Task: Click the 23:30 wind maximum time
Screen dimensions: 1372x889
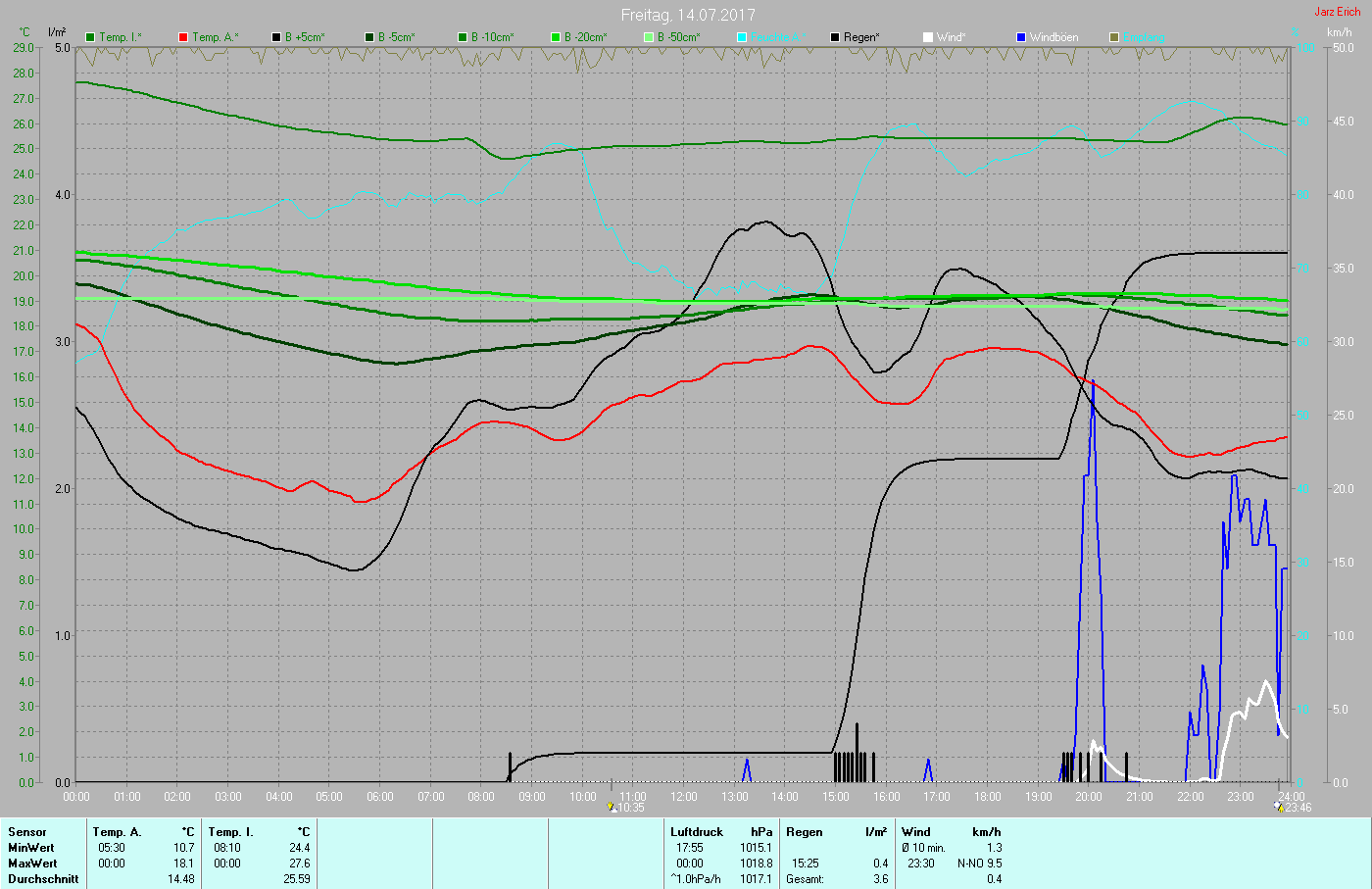Action: [x=921, y=864]
